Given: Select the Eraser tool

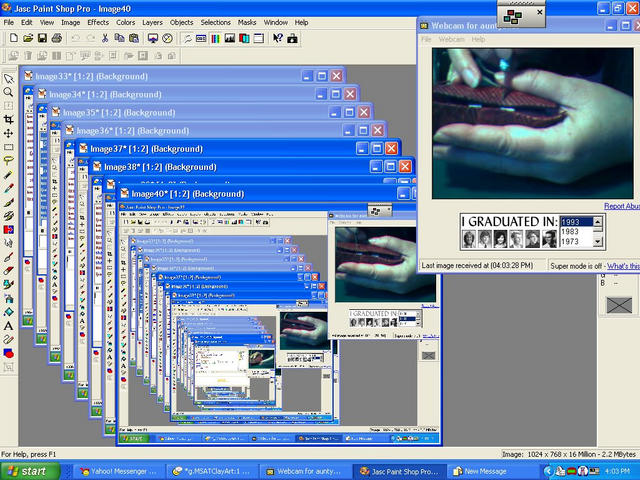Looking at the screenshot, I should pos(8,271).
